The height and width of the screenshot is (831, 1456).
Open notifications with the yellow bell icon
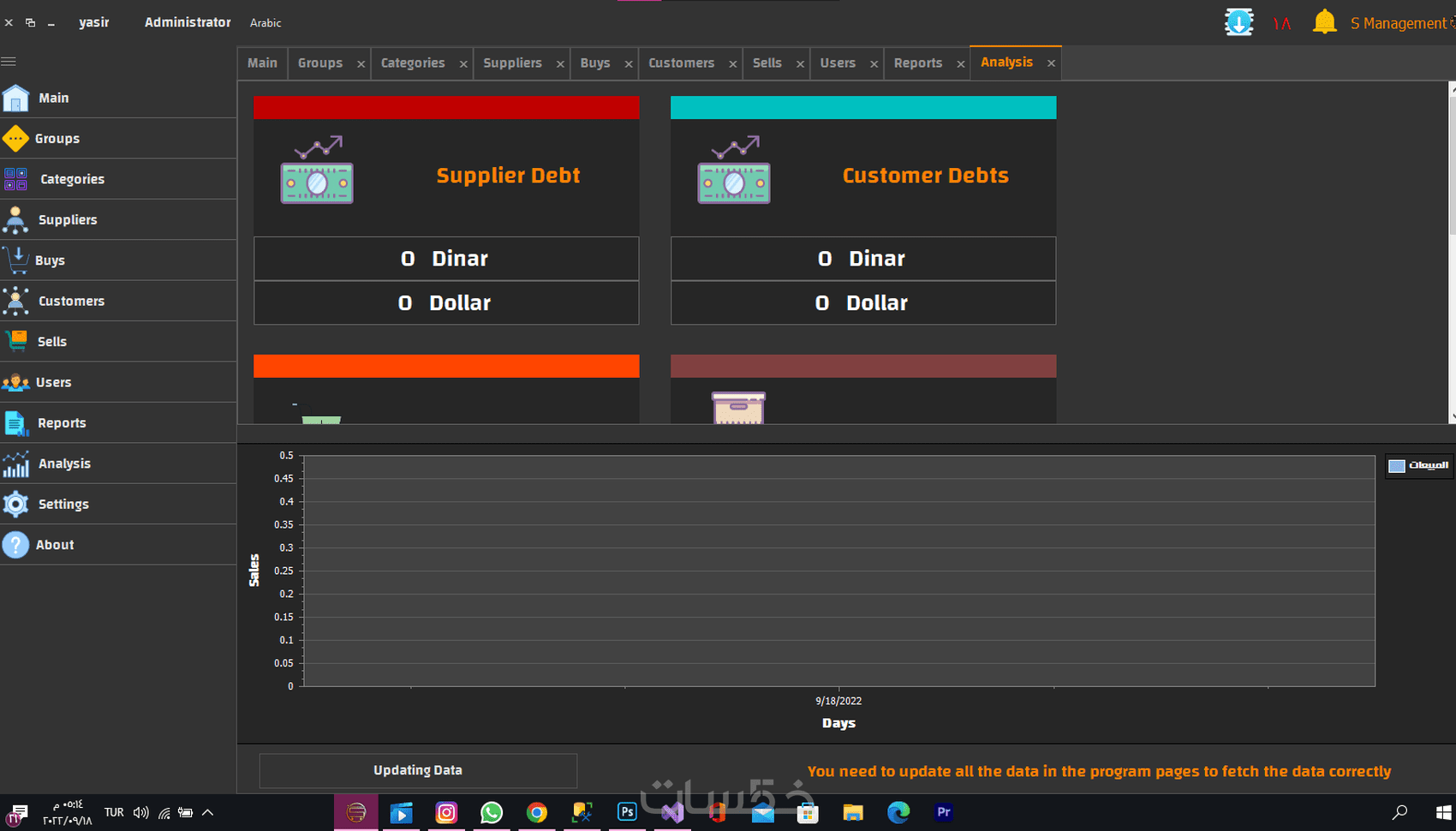(x=1324, y=21)
